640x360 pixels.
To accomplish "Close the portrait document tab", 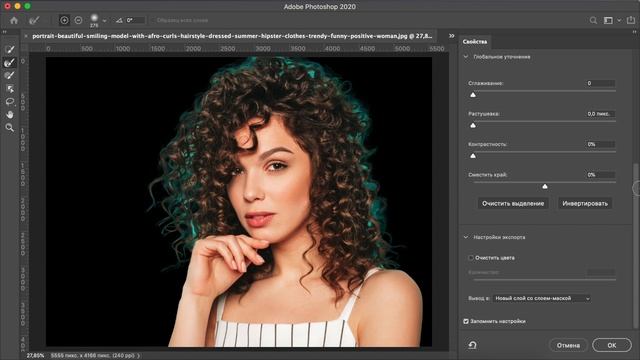I will [27, 36].
